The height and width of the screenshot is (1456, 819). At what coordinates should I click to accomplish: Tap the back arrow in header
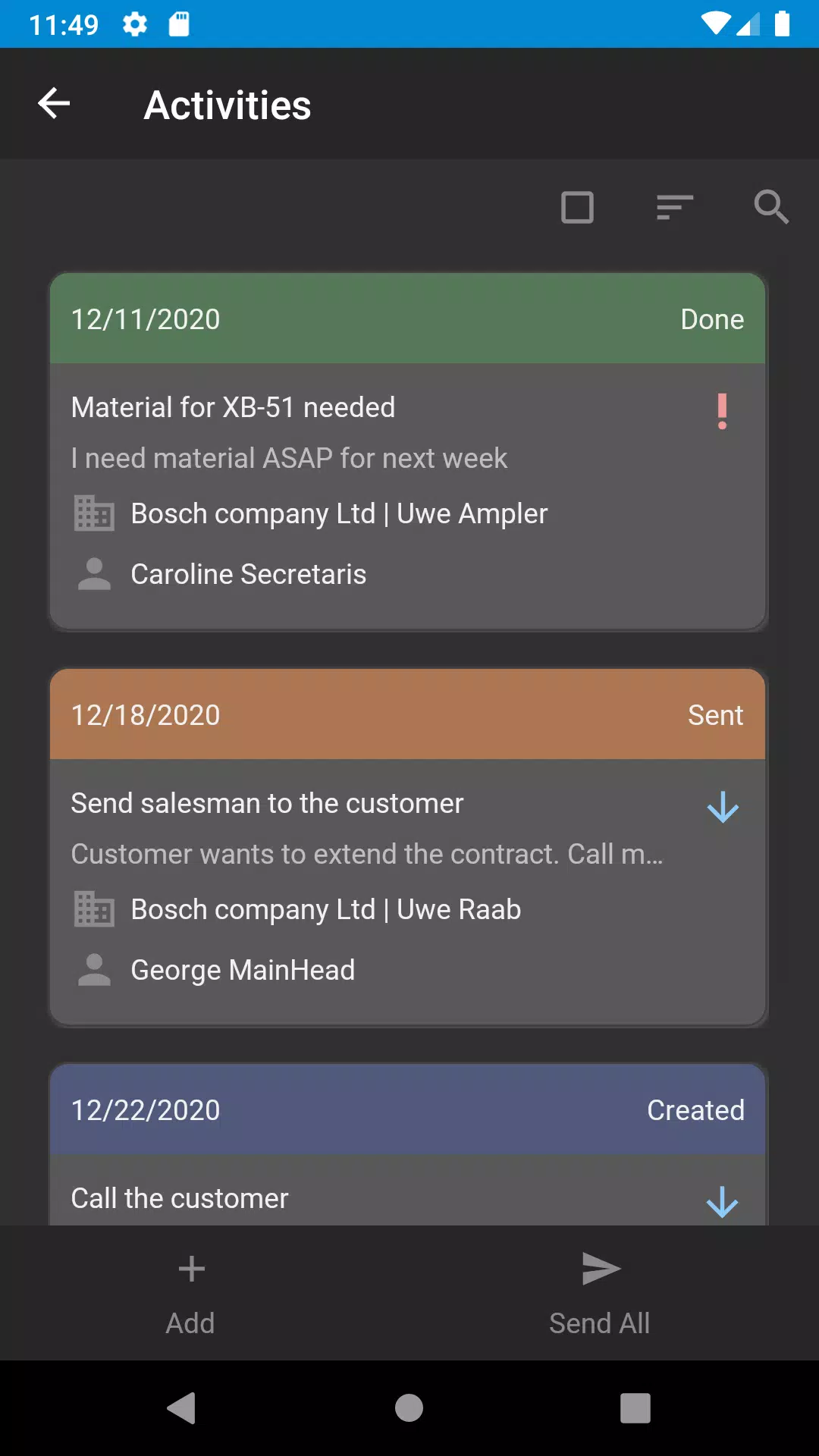click(54, 104)
